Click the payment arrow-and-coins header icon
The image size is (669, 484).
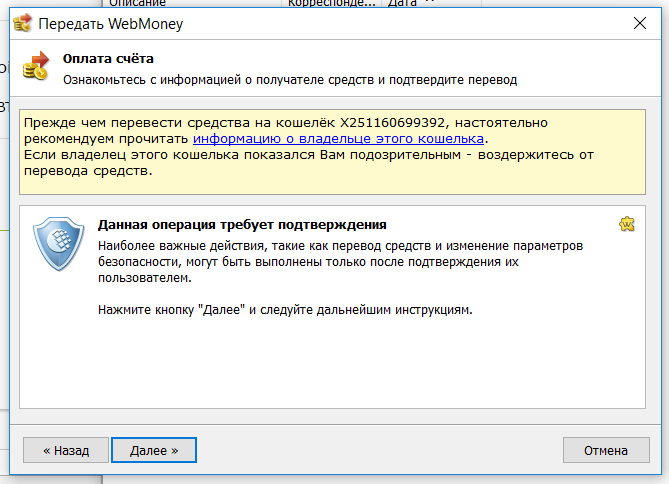(37, 67)
